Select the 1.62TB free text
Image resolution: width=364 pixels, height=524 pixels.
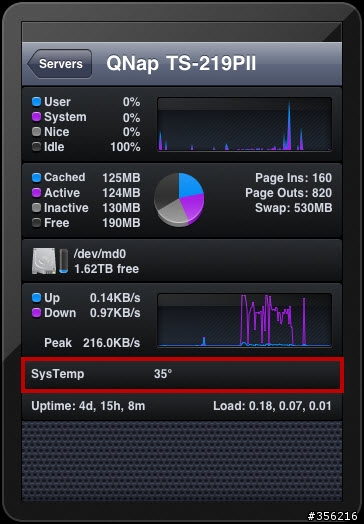point(106,269)
